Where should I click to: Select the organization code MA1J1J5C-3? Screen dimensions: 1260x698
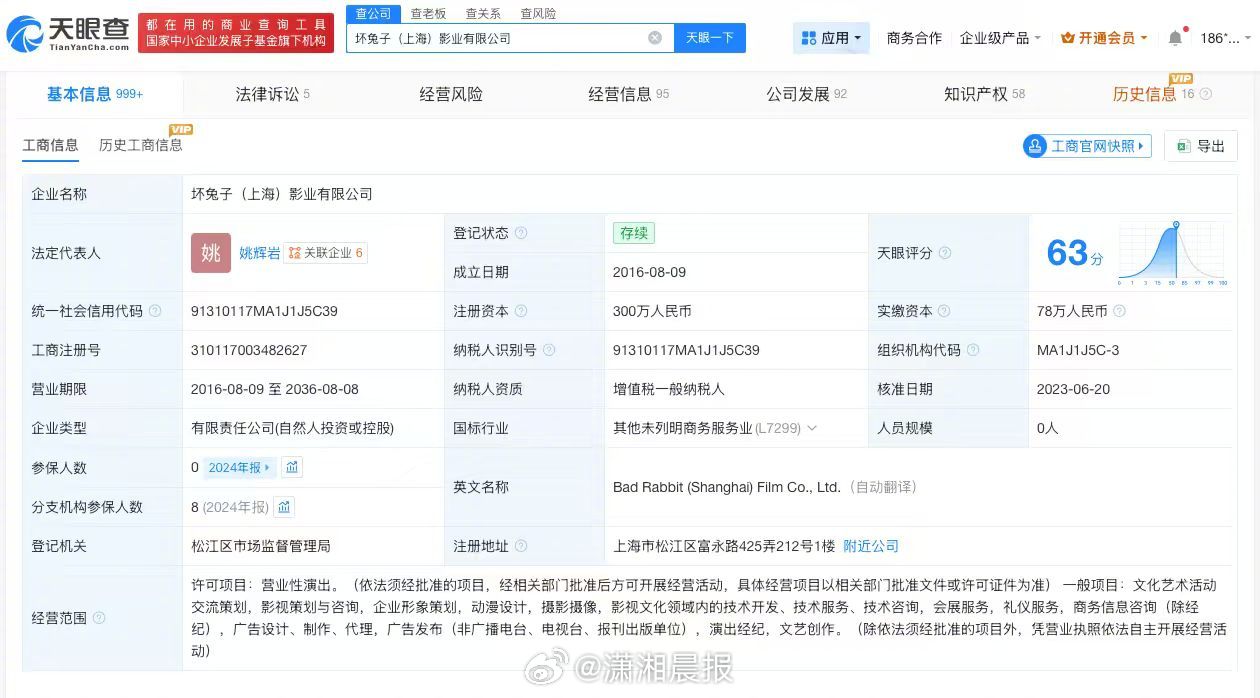1078,350
